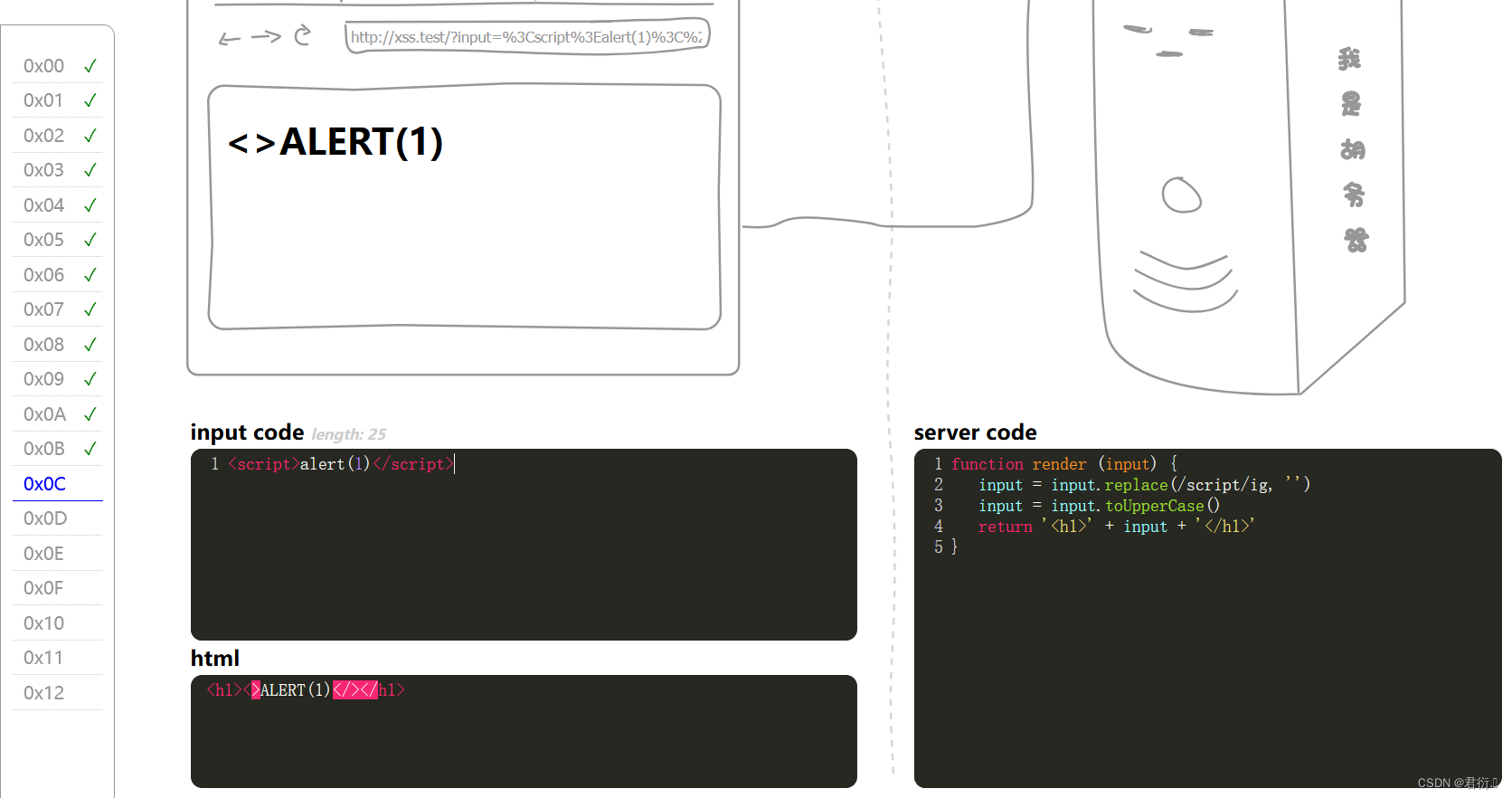Open level 0x01 in sidebar

(43, 100)
